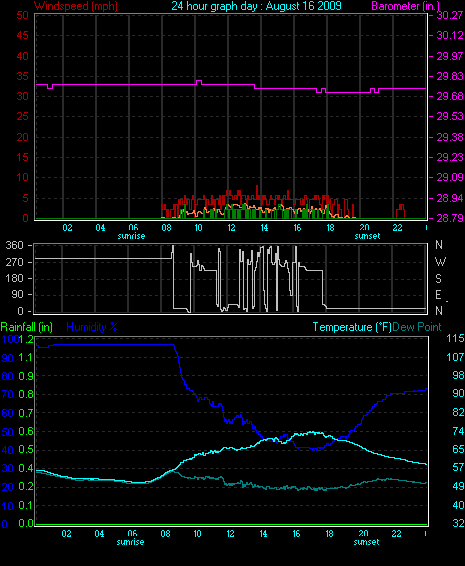This screenshot has height=566, width=465.
Task: Click the 50 mph windspeed scale value
Action: [22, 15]
